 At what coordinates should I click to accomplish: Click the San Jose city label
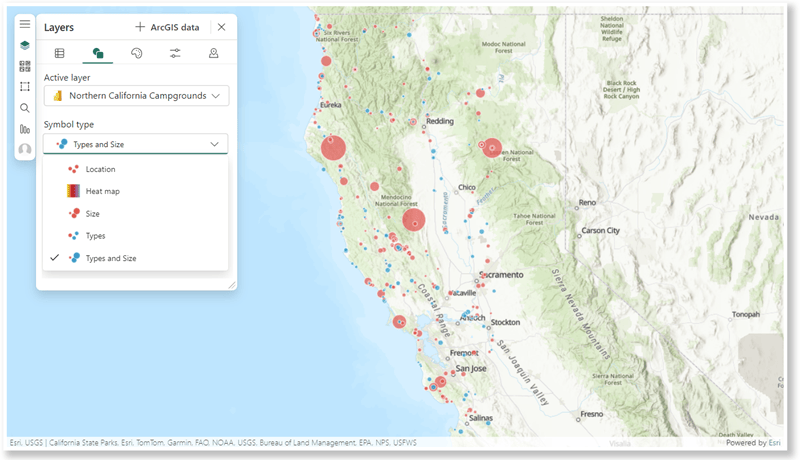click(x=471, y=368)
